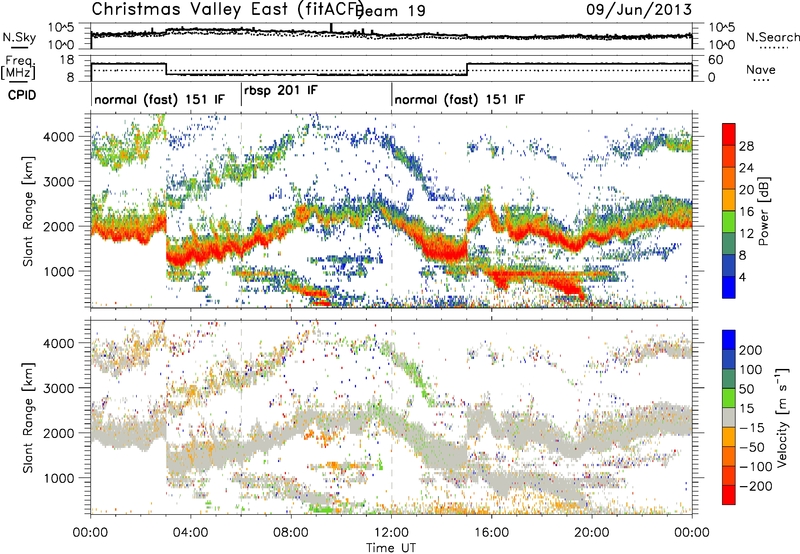Click the 'Power [dB]' colorbar title
The width and height of the screenshot is (800, 554).
pyautogui.click(x=764, y=211)
